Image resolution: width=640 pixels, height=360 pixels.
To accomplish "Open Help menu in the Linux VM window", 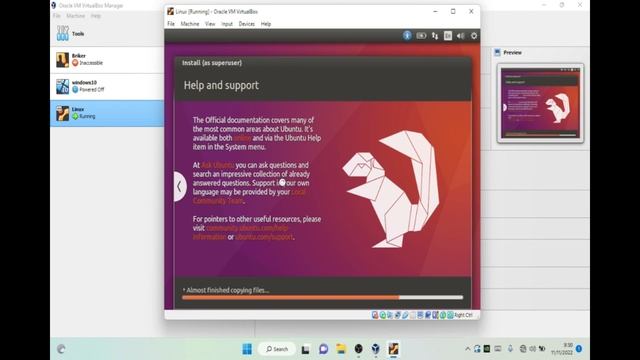I will (x=266, y=24).
